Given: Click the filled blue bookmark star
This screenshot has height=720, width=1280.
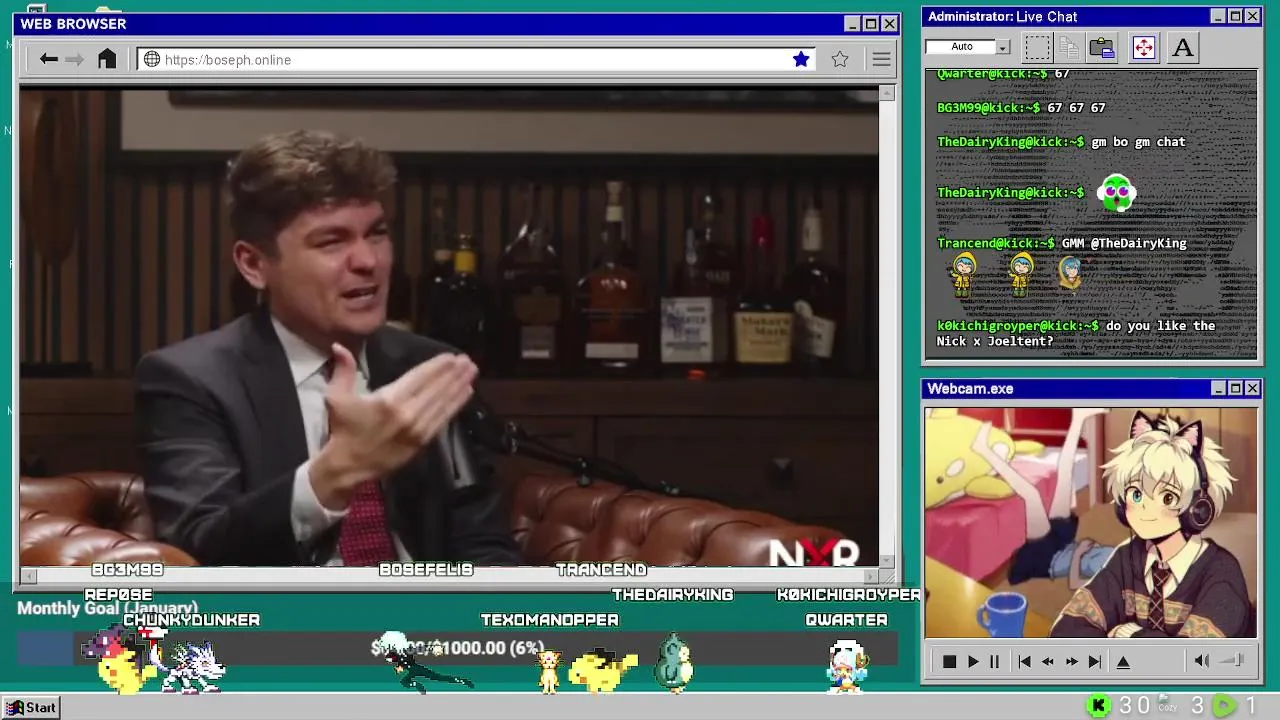Looking at the screenshot, I should 801,59.
